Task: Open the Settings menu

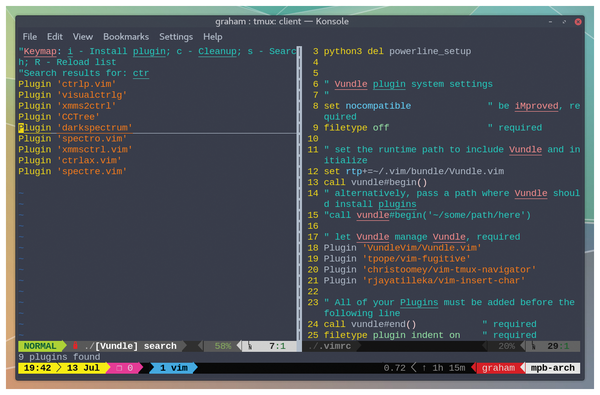Action: click(176, 37)
